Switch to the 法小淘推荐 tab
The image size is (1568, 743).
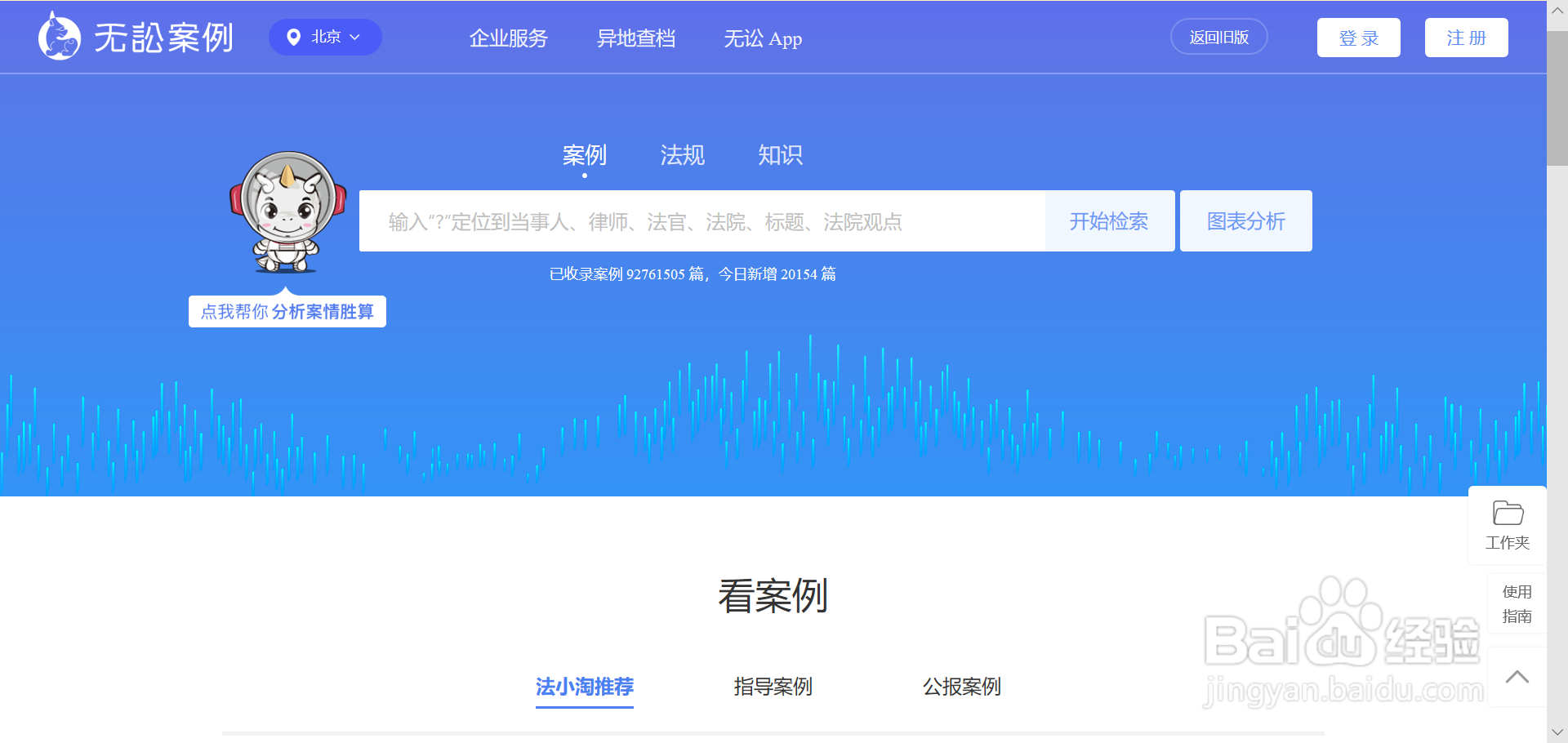585,687
